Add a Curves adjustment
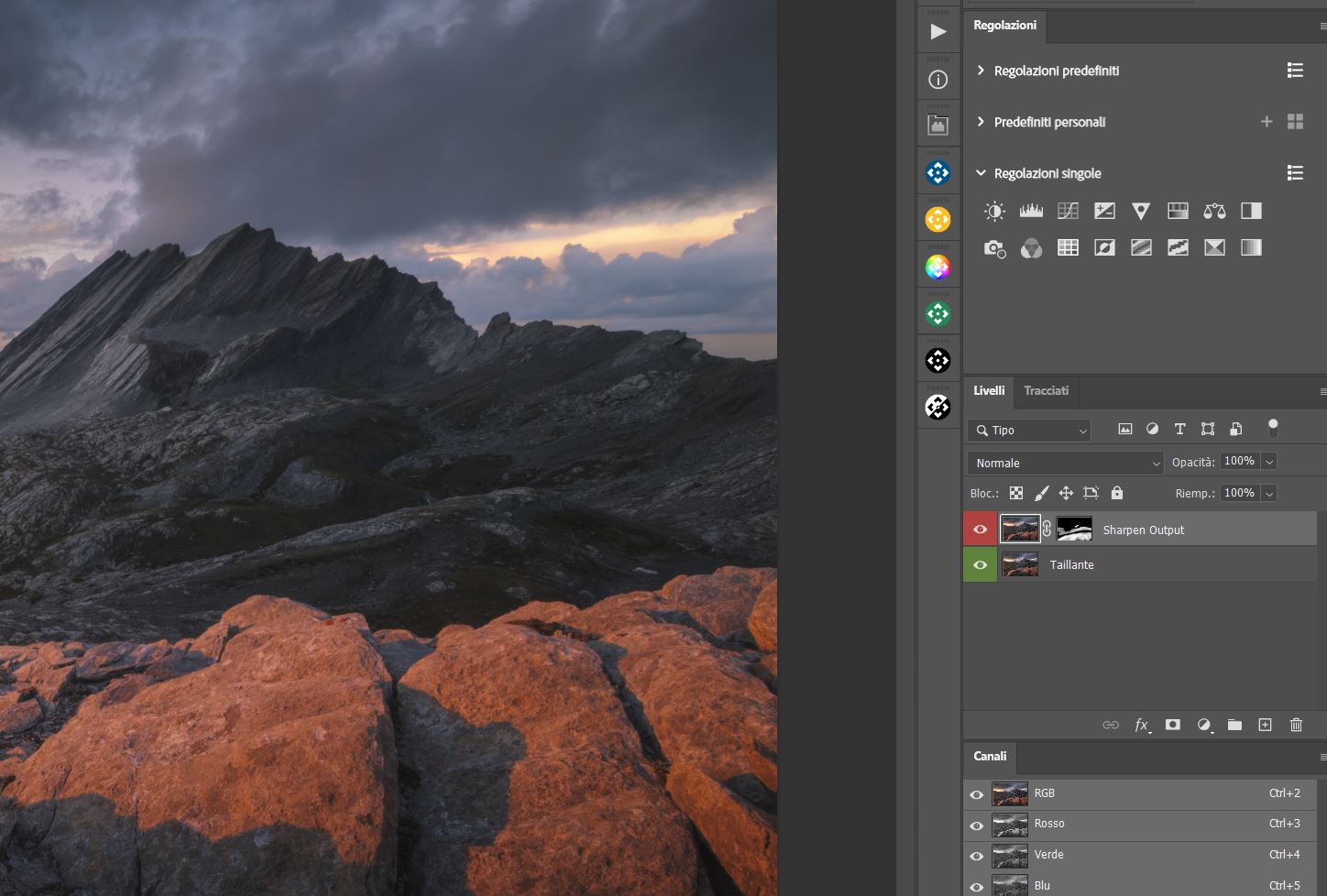The height and width of the screenshot is (896, 1327). pyautogui.click(x=1068, y=212)
